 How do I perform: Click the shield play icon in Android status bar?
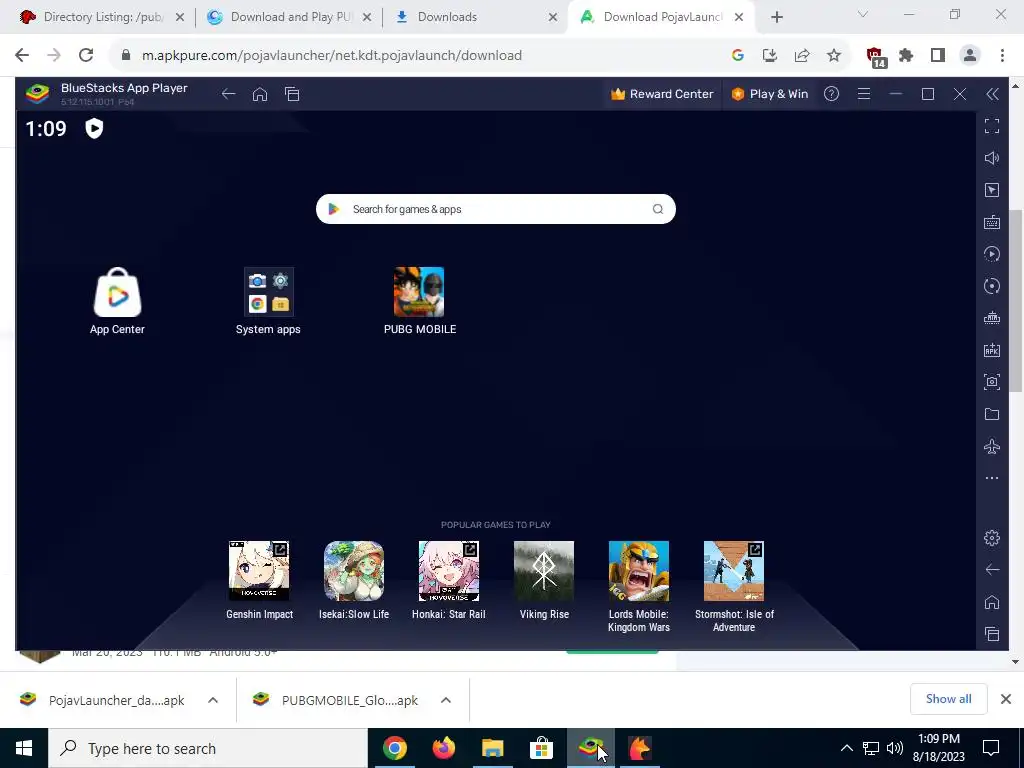(94, 128)
